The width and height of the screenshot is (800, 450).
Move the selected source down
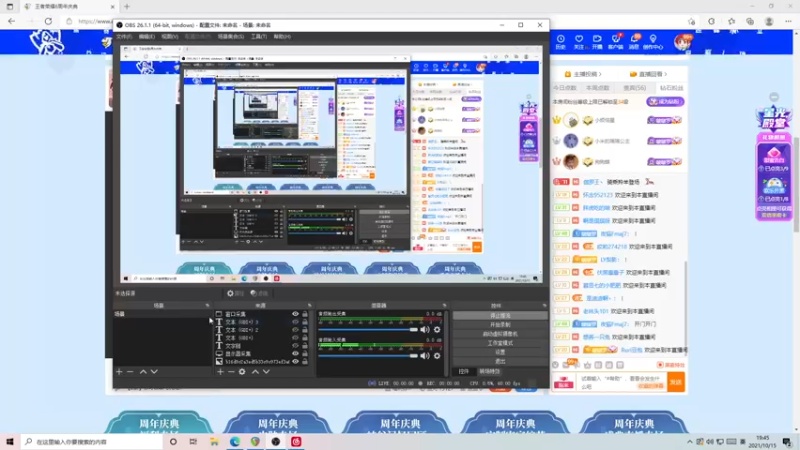pos(266,372)
